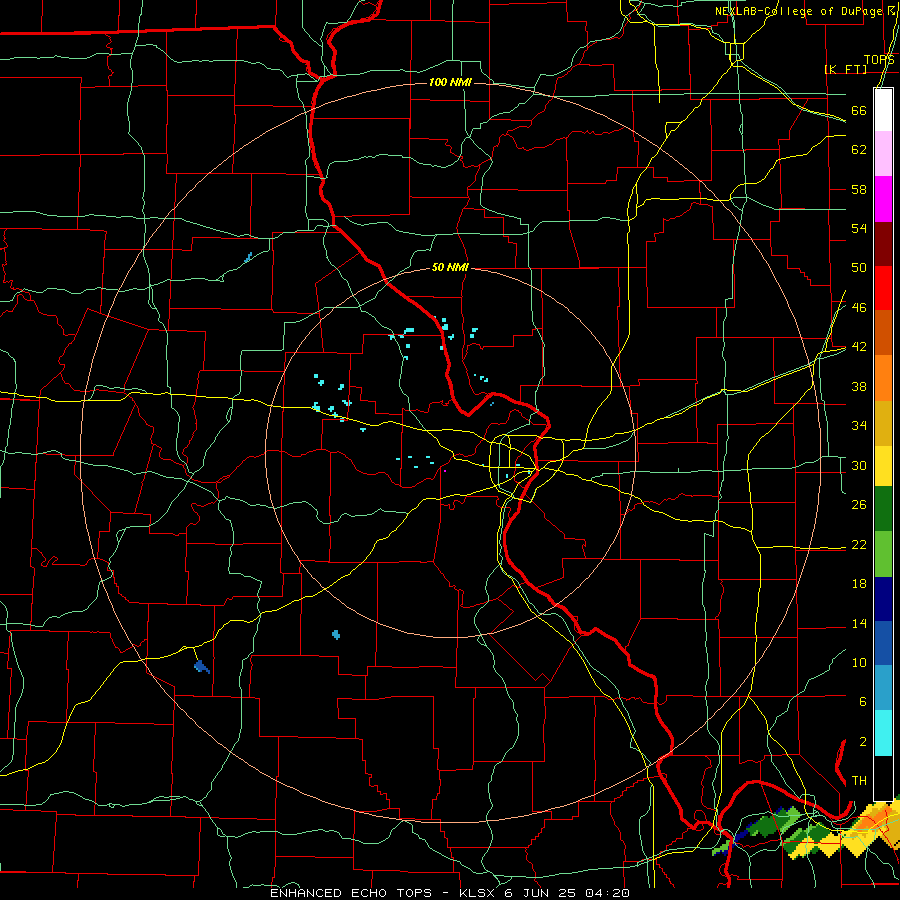Click the "26" scale value
900x900 pixels.
pos(859,505)
